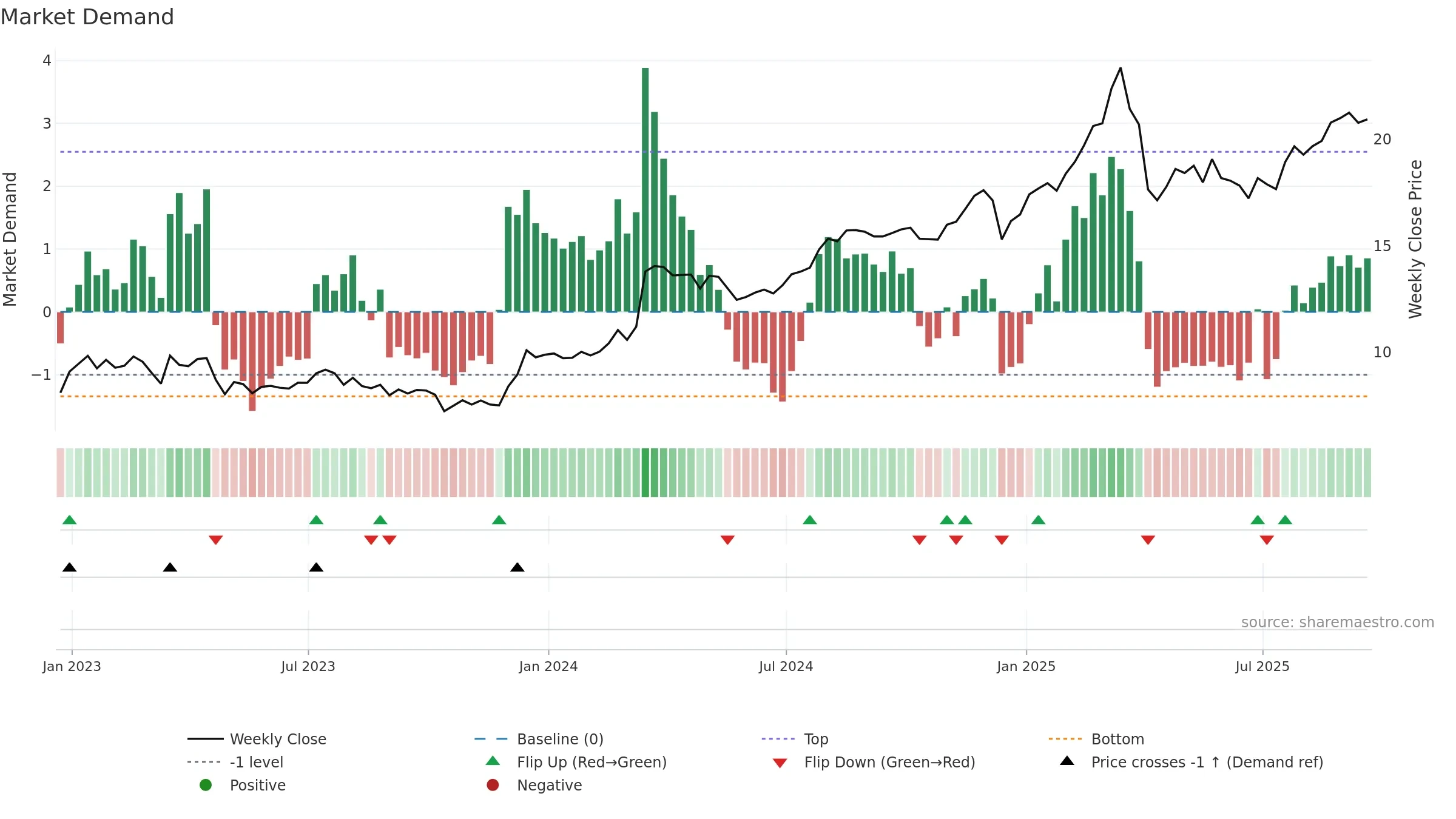Screen dimensions: 1456x819
Task: Select the first green flip-up marker at Jan 2023
Action: tap(70, 520)
